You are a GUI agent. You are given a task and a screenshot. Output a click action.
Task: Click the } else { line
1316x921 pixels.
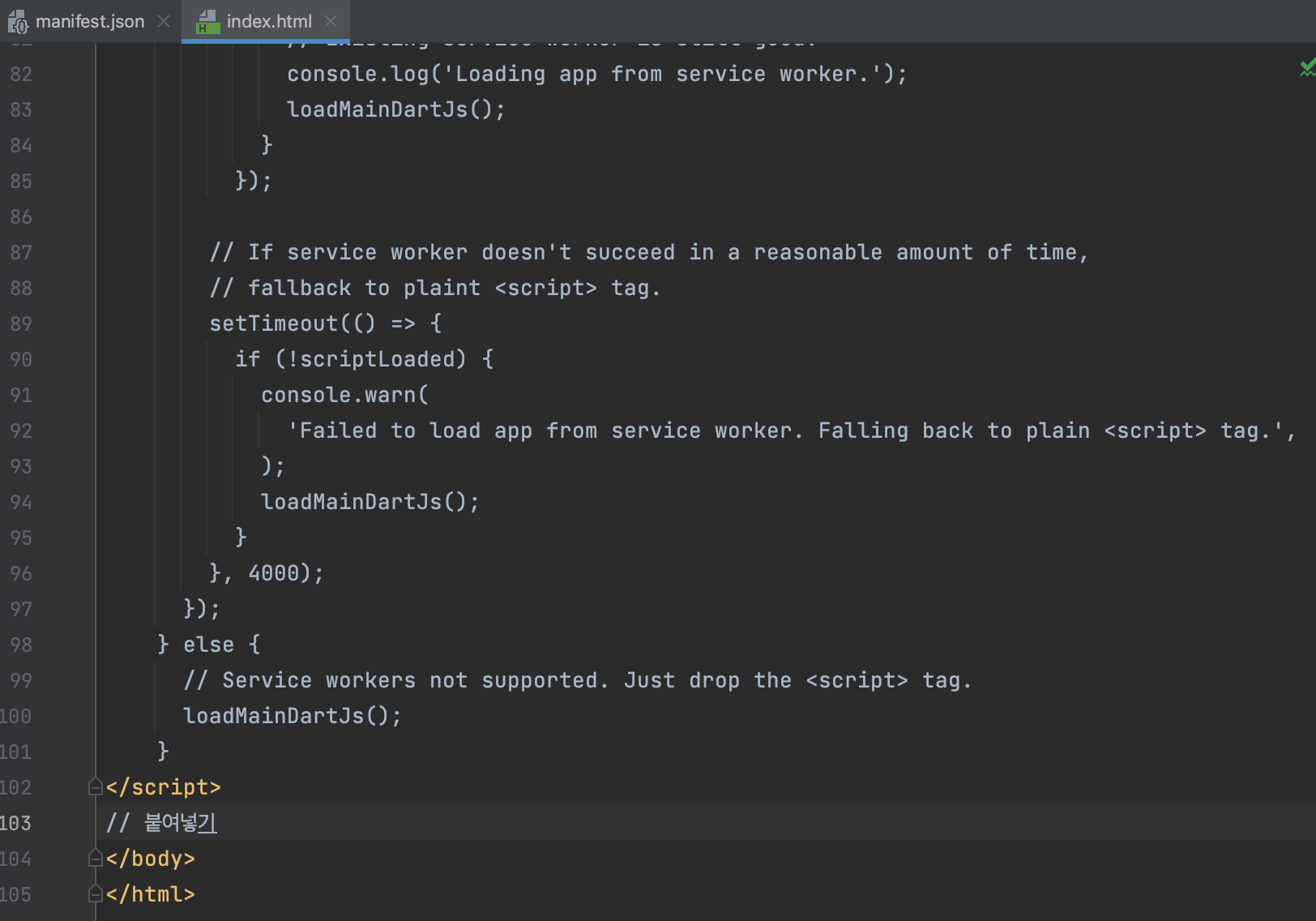(x=209, y=645)
